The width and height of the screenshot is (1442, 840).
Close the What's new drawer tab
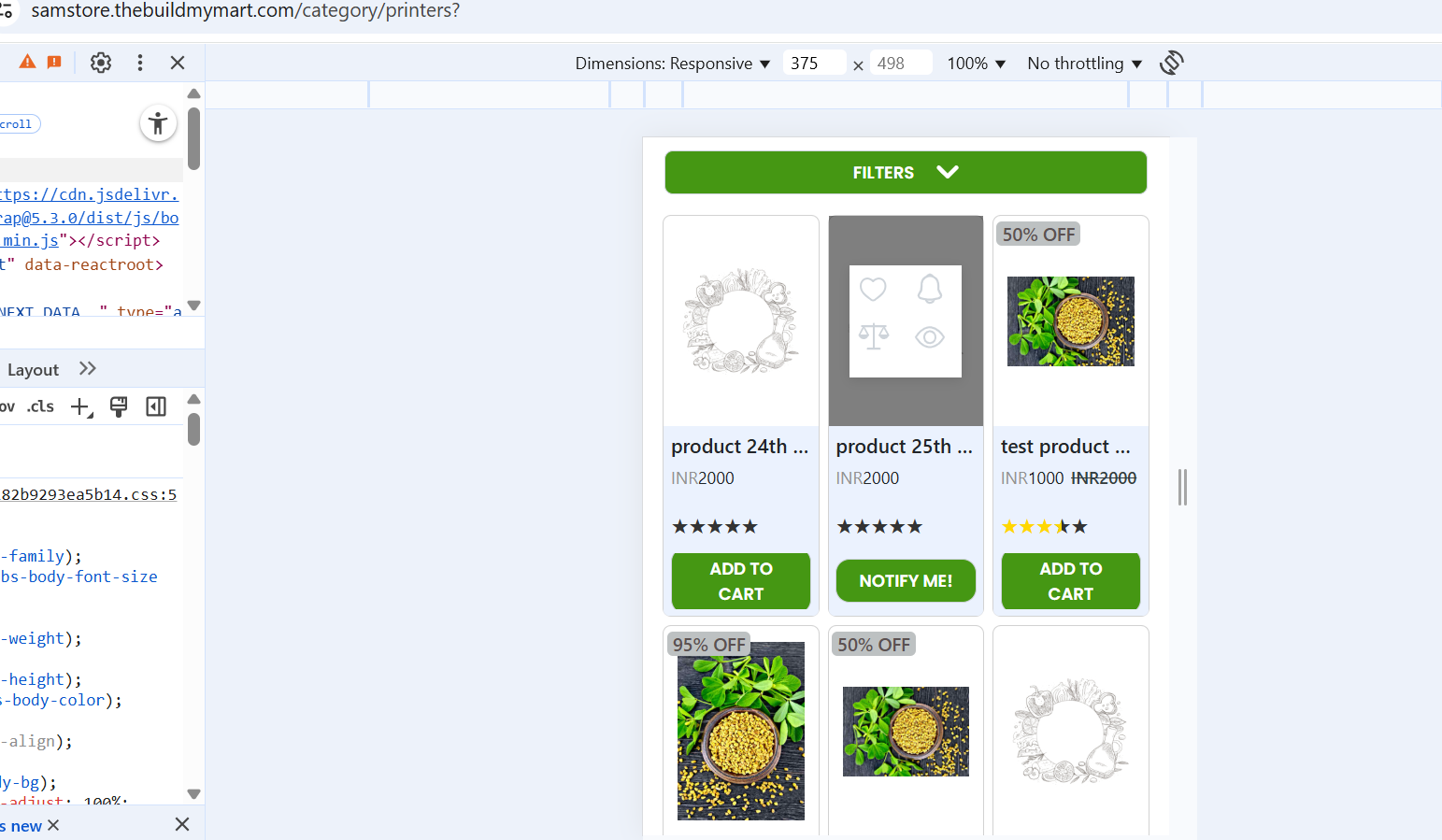(53, 825)
